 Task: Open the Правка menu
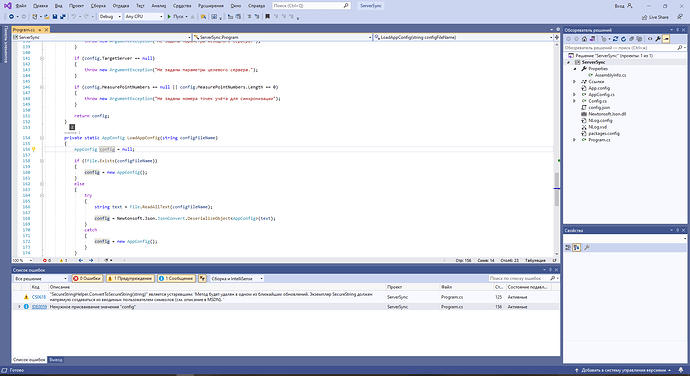tap(40, 6)
